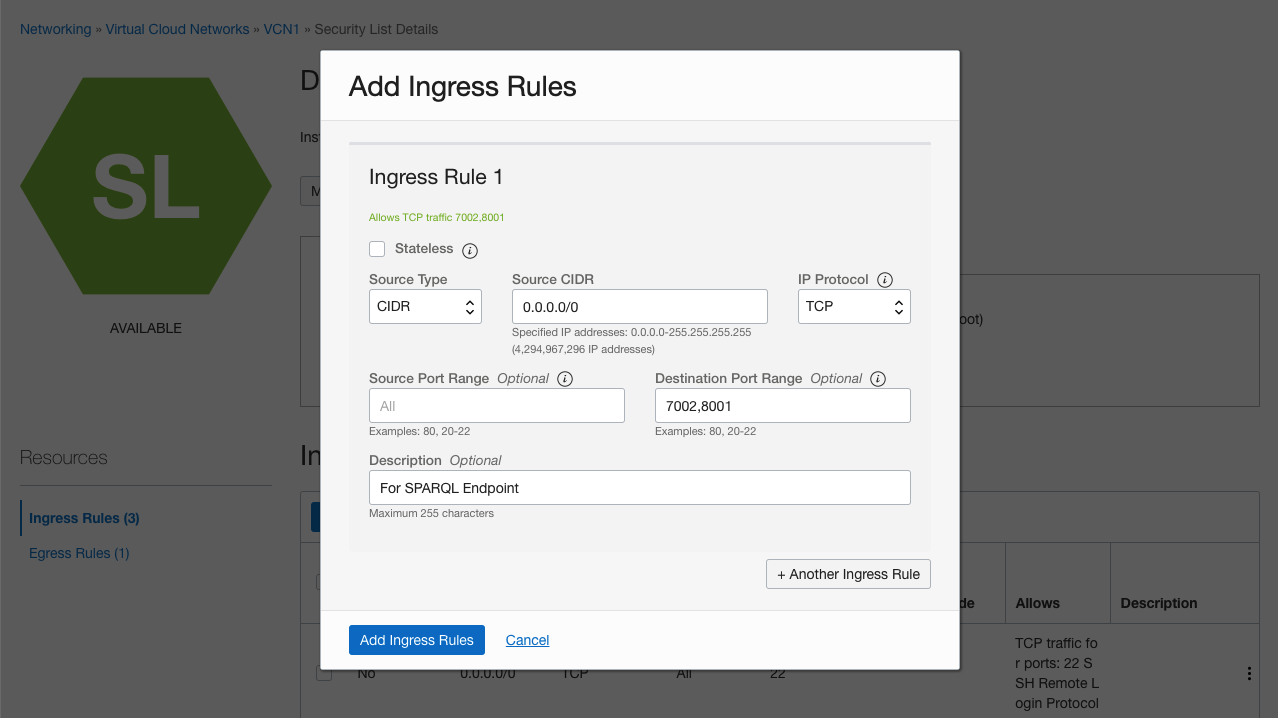Select Ingress Rules (3) in Resources
Screen dimensions: 1278x718
(84, 518)
